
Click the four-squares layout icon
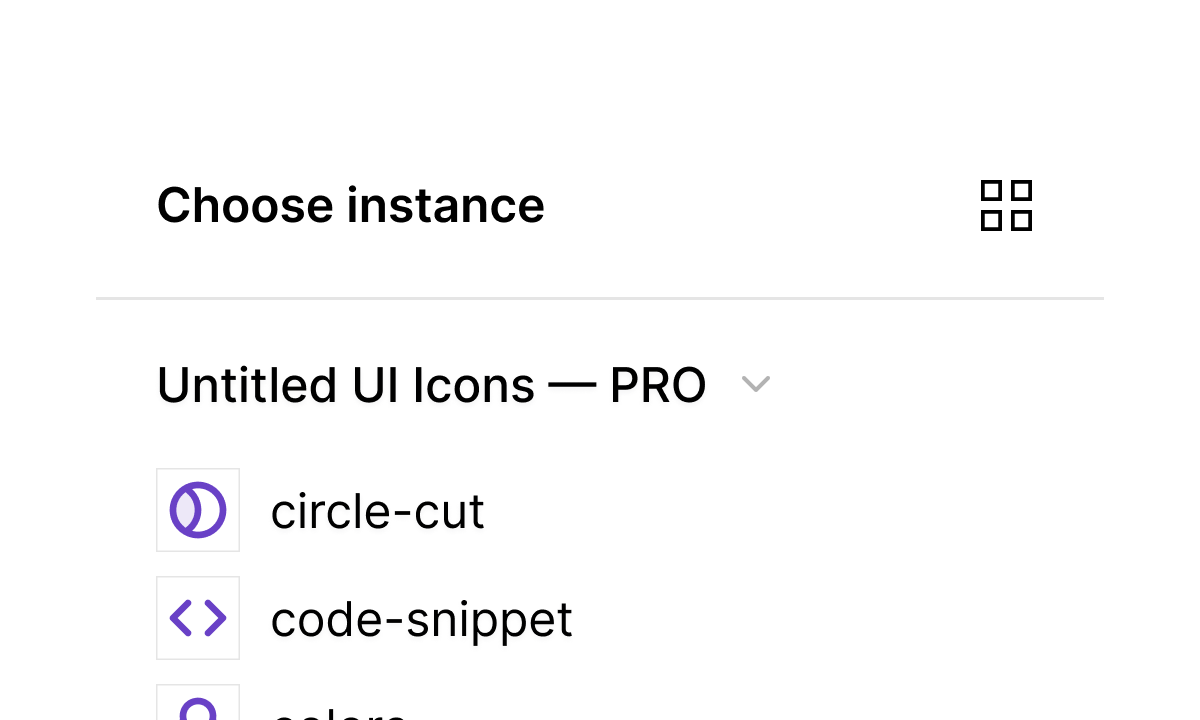click(1006, 205)
